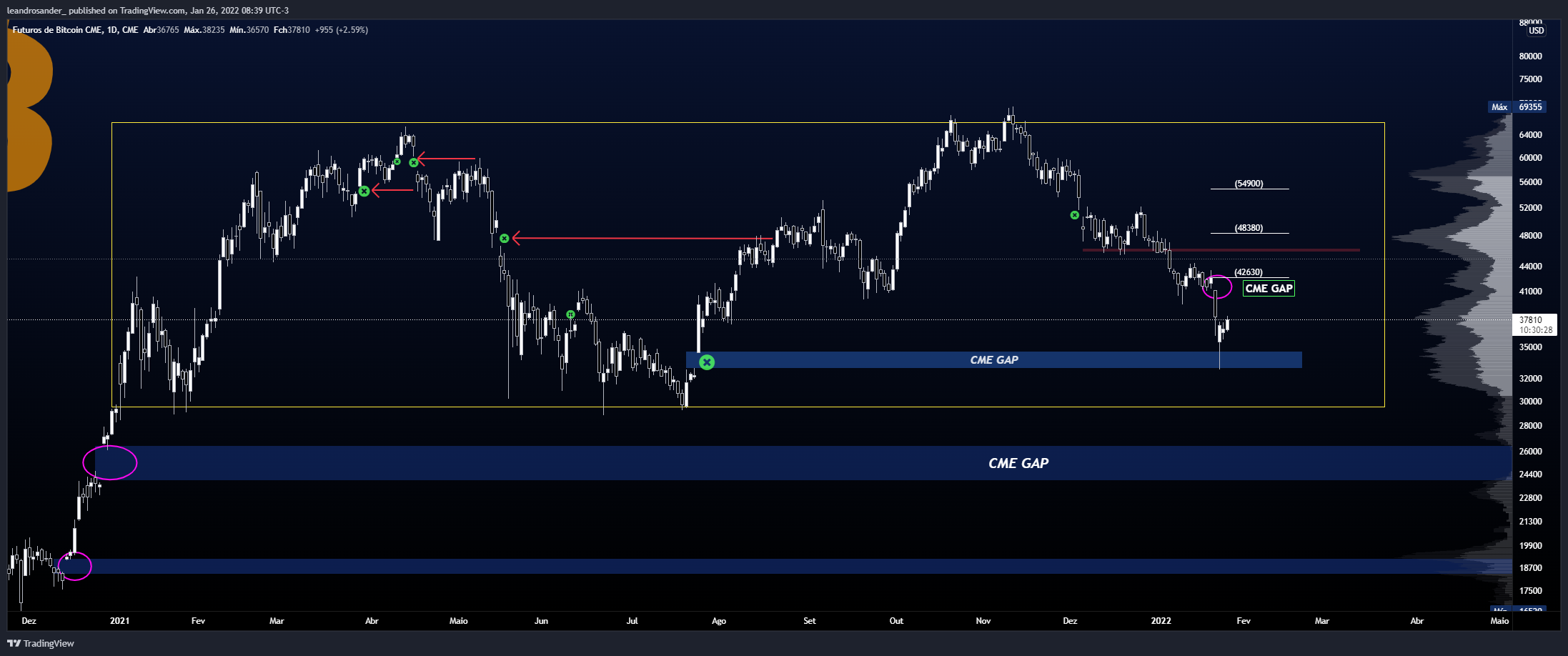The height and width of the screenshot is (656, 1568).
Task: Click the close value 'Fch37810'
Action: (x=292, y=30)
